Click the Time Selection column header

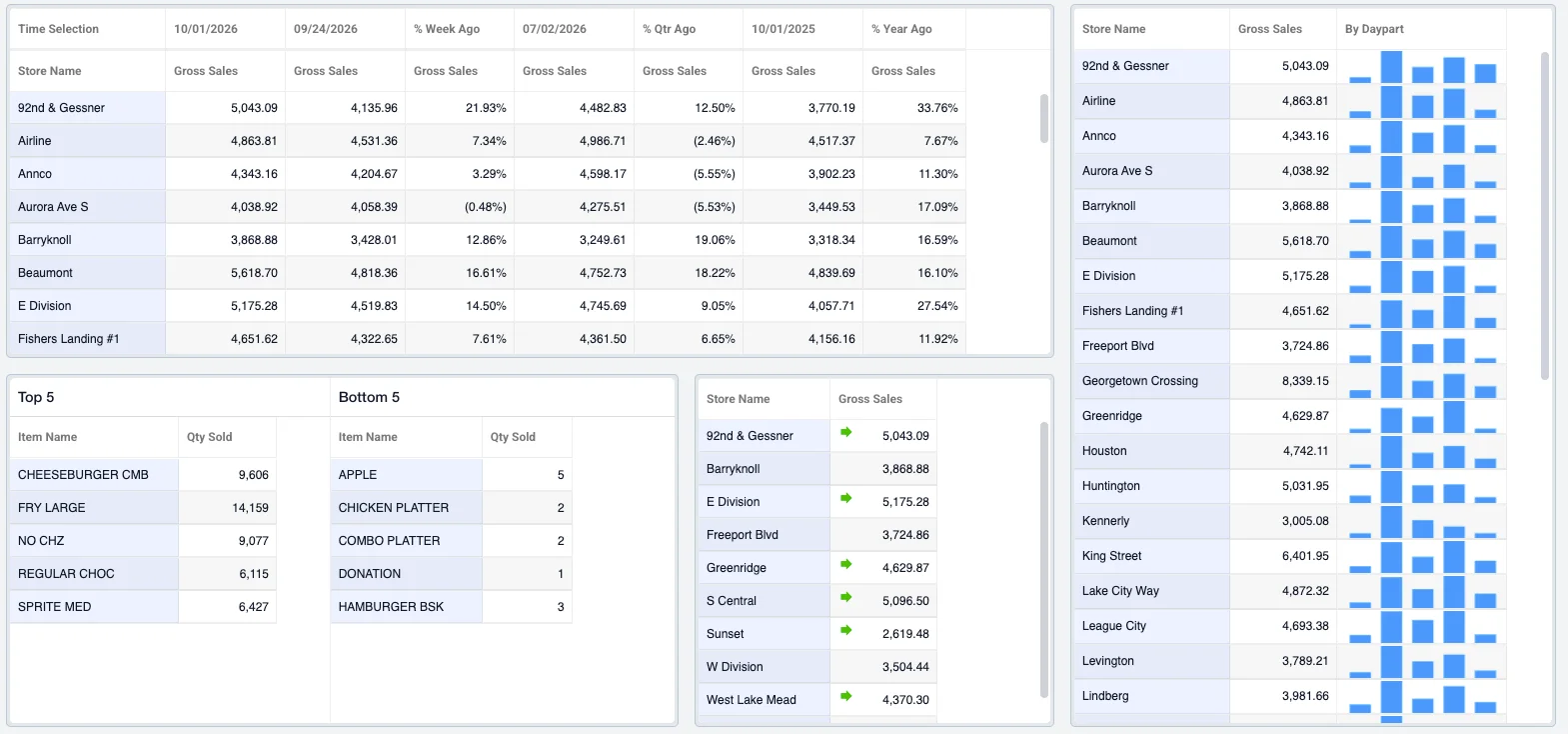[x=58, y=29]
